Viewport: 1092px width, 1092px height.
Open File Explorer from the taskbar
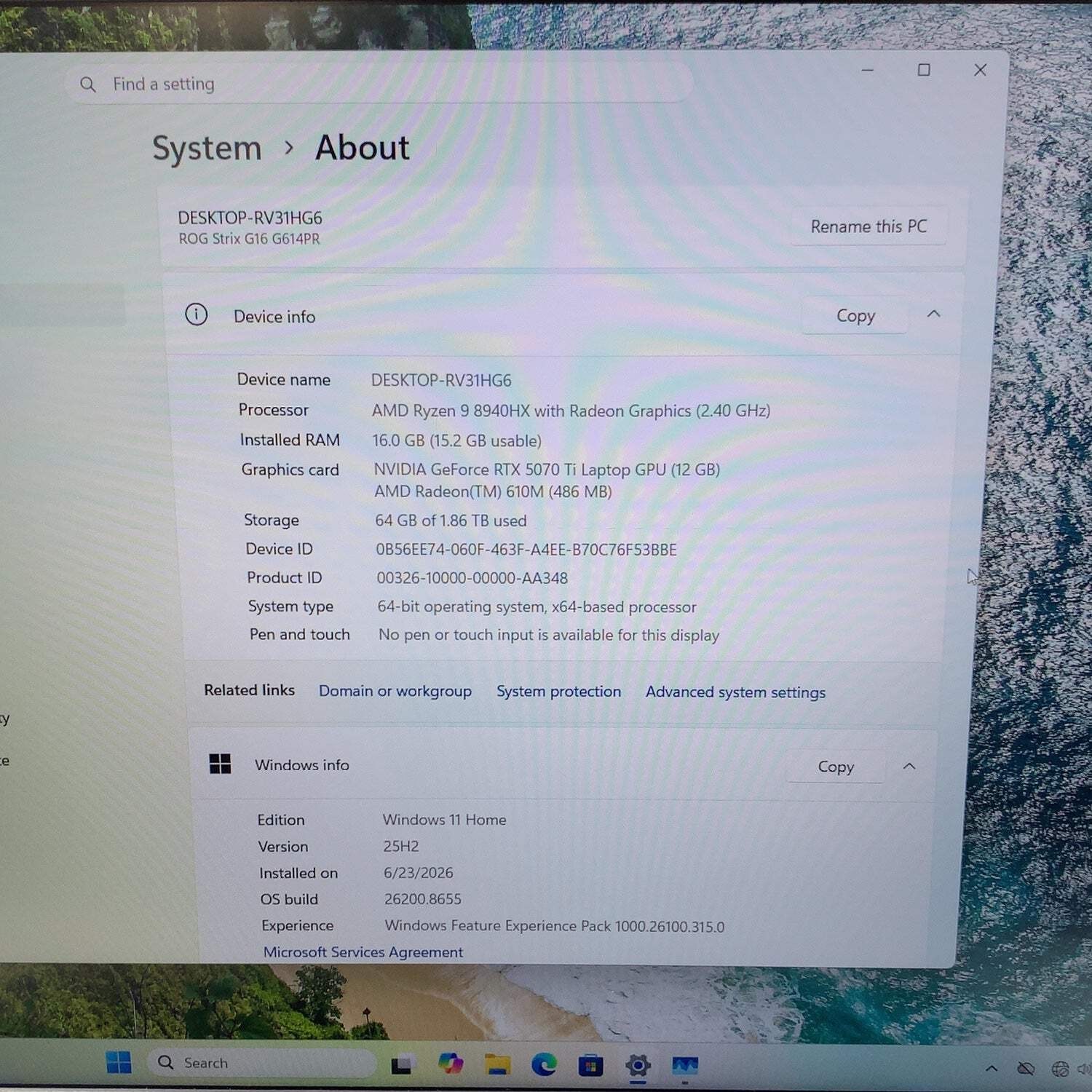498,1064
